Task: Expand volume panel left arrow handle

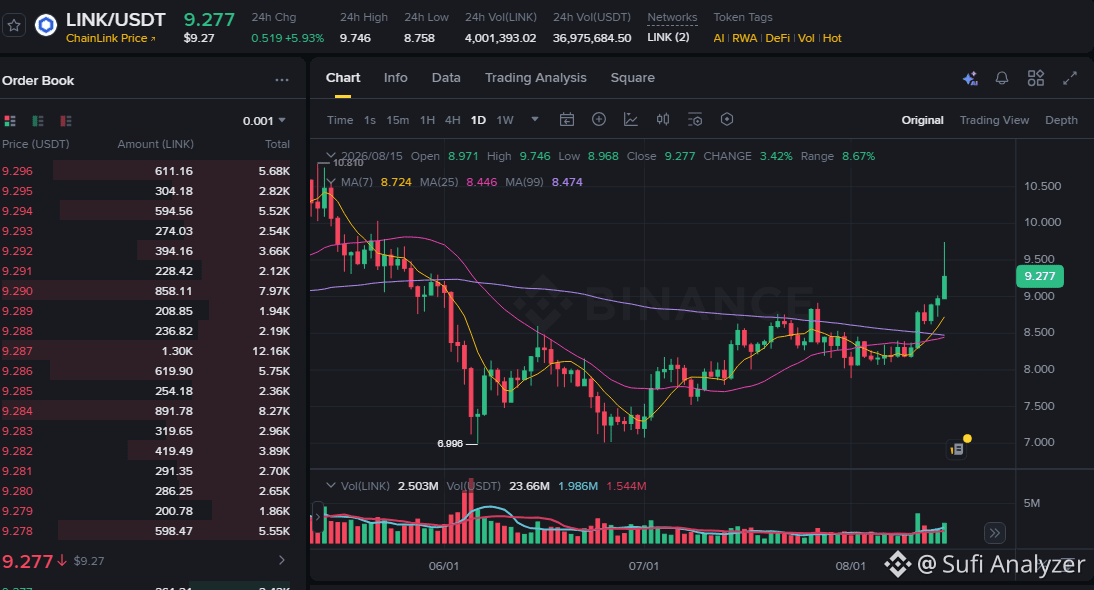Action: 317,517
